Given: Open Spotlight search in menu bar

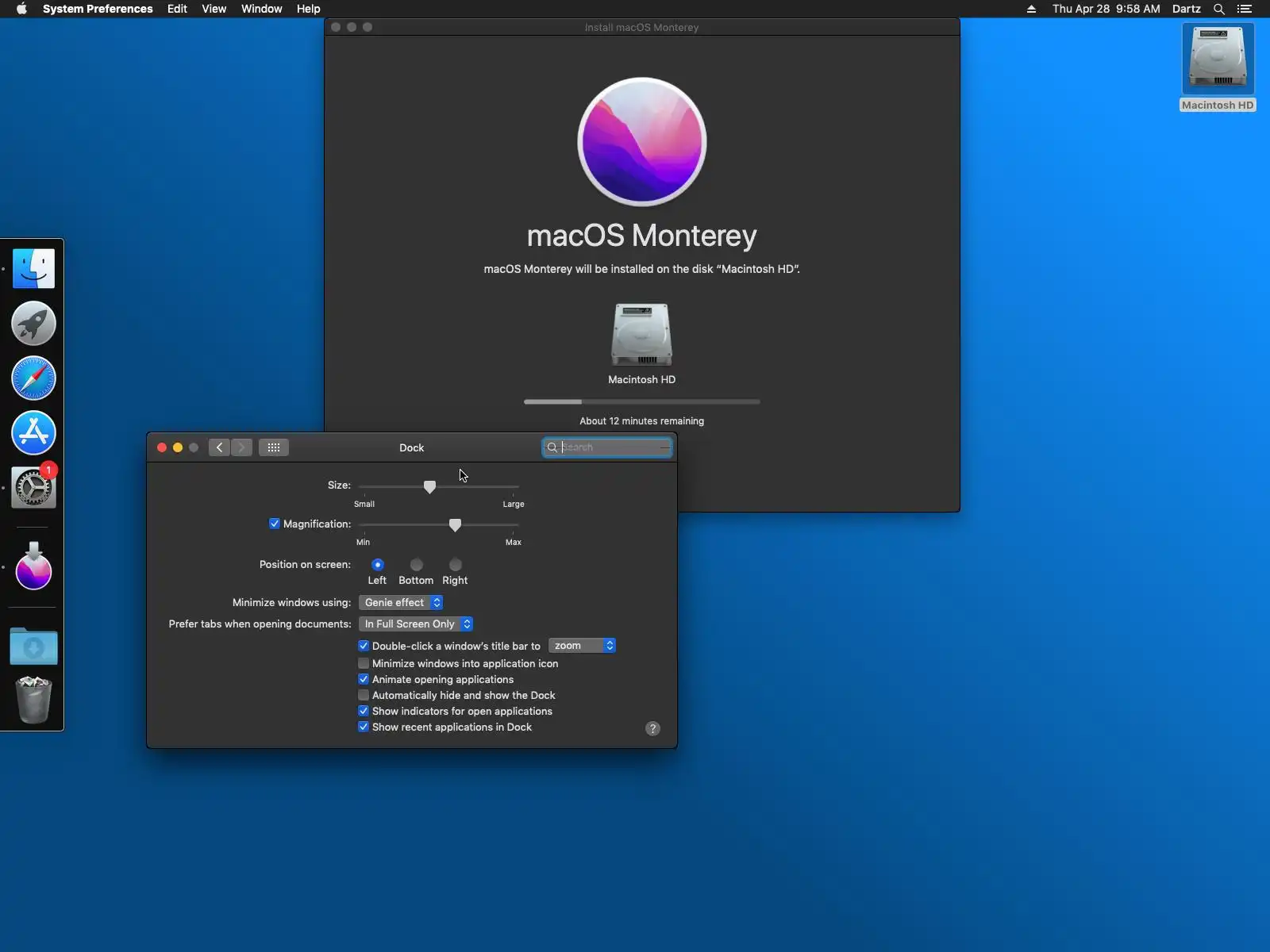Looking at the screenshot, I should click(1219, 9).
